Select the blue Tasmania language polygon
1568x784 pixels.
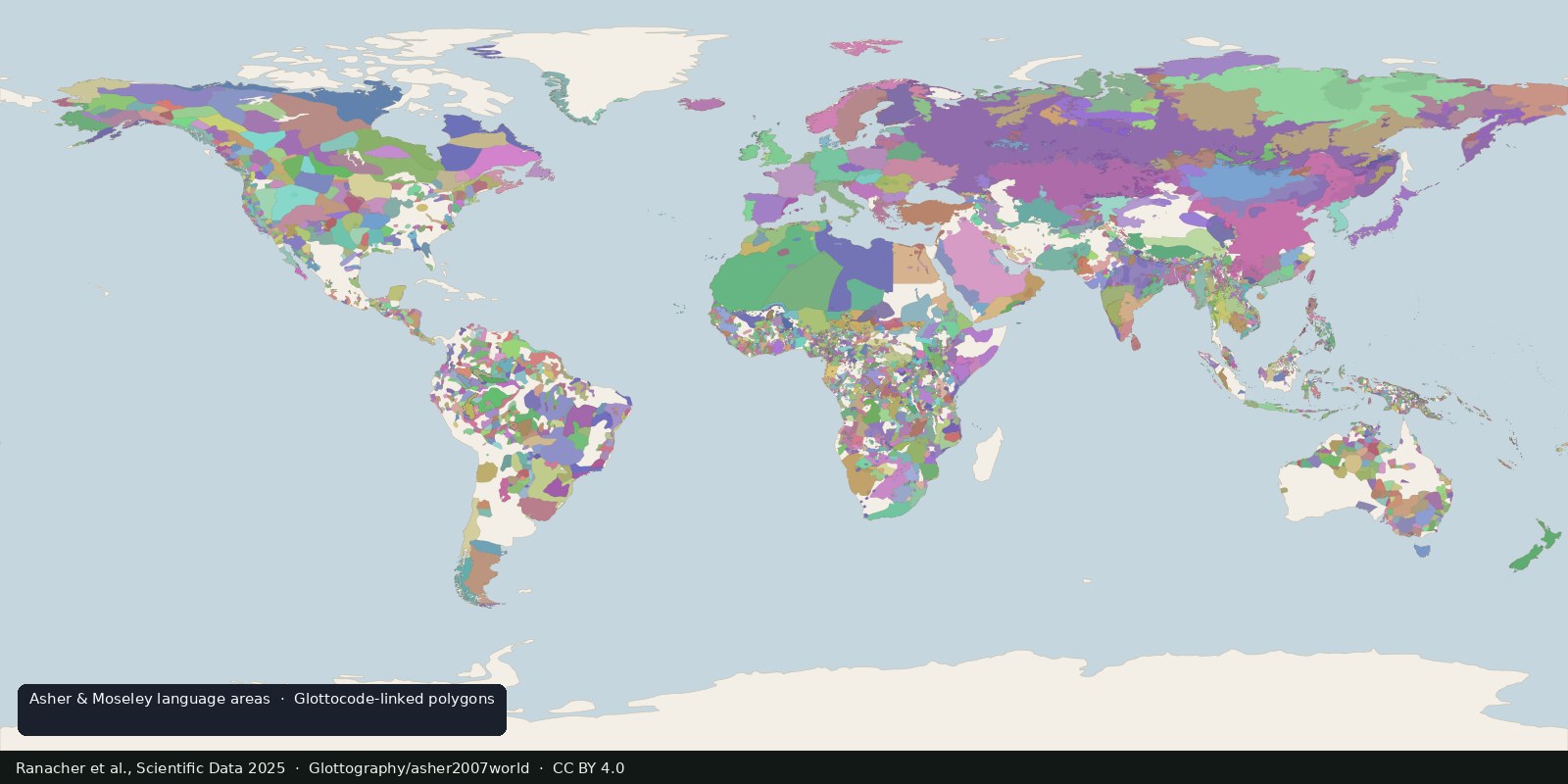click(1422, 551)
